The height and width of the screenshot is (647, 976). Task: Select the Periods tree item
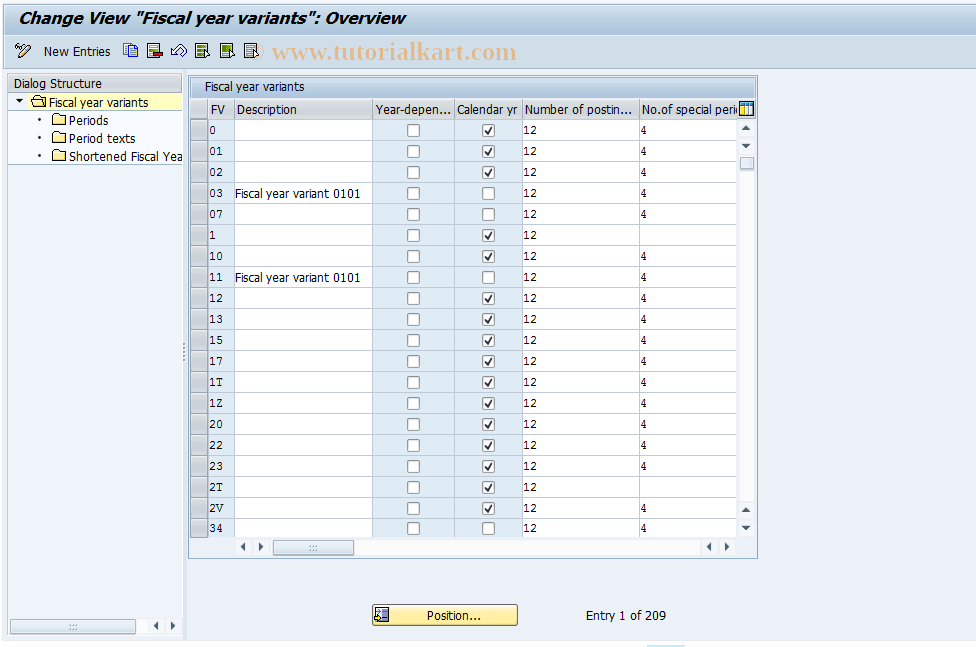click(x=87, y=119)
